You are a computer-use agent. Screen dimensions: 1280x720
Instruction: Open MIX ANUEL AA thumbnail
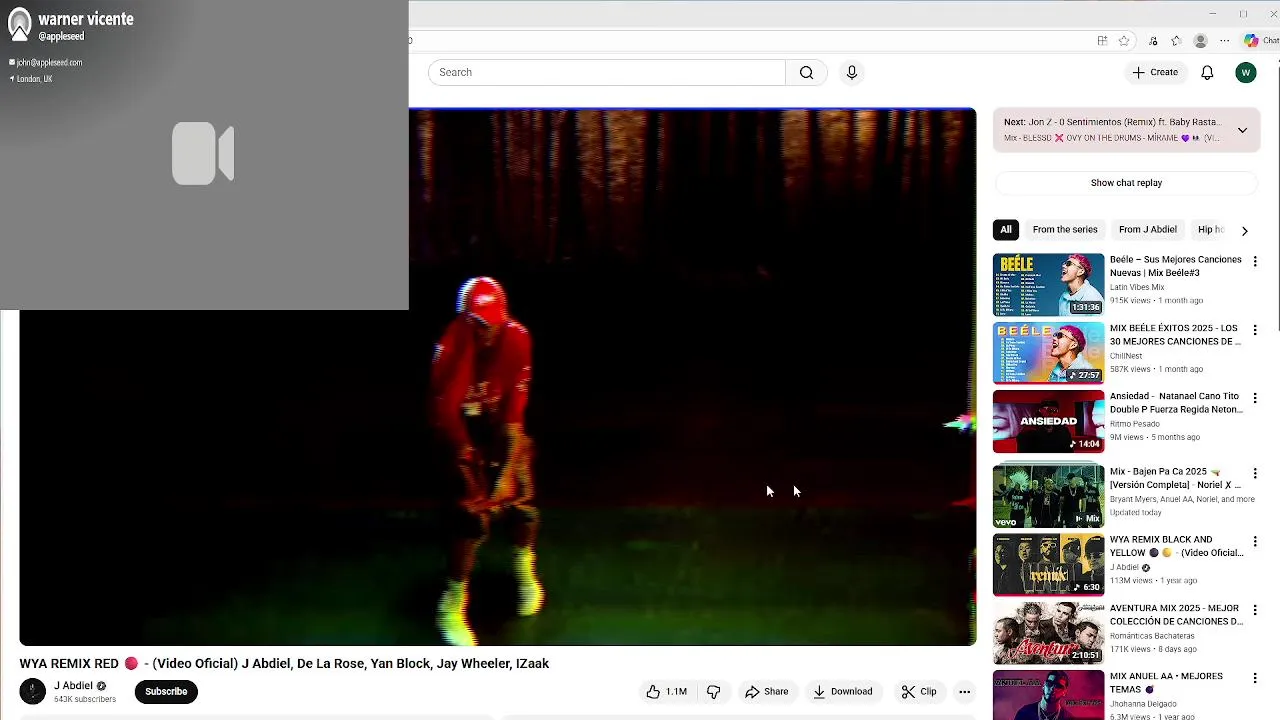[x=1048, y=695]
